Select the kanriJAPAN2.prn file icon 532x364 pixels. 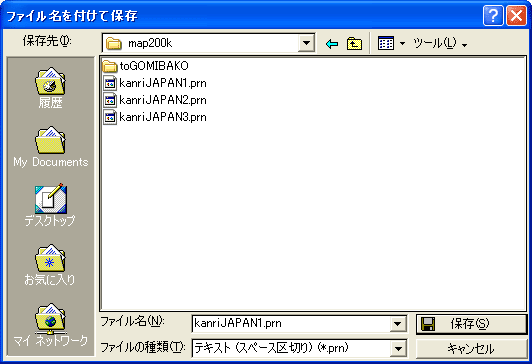110,100
